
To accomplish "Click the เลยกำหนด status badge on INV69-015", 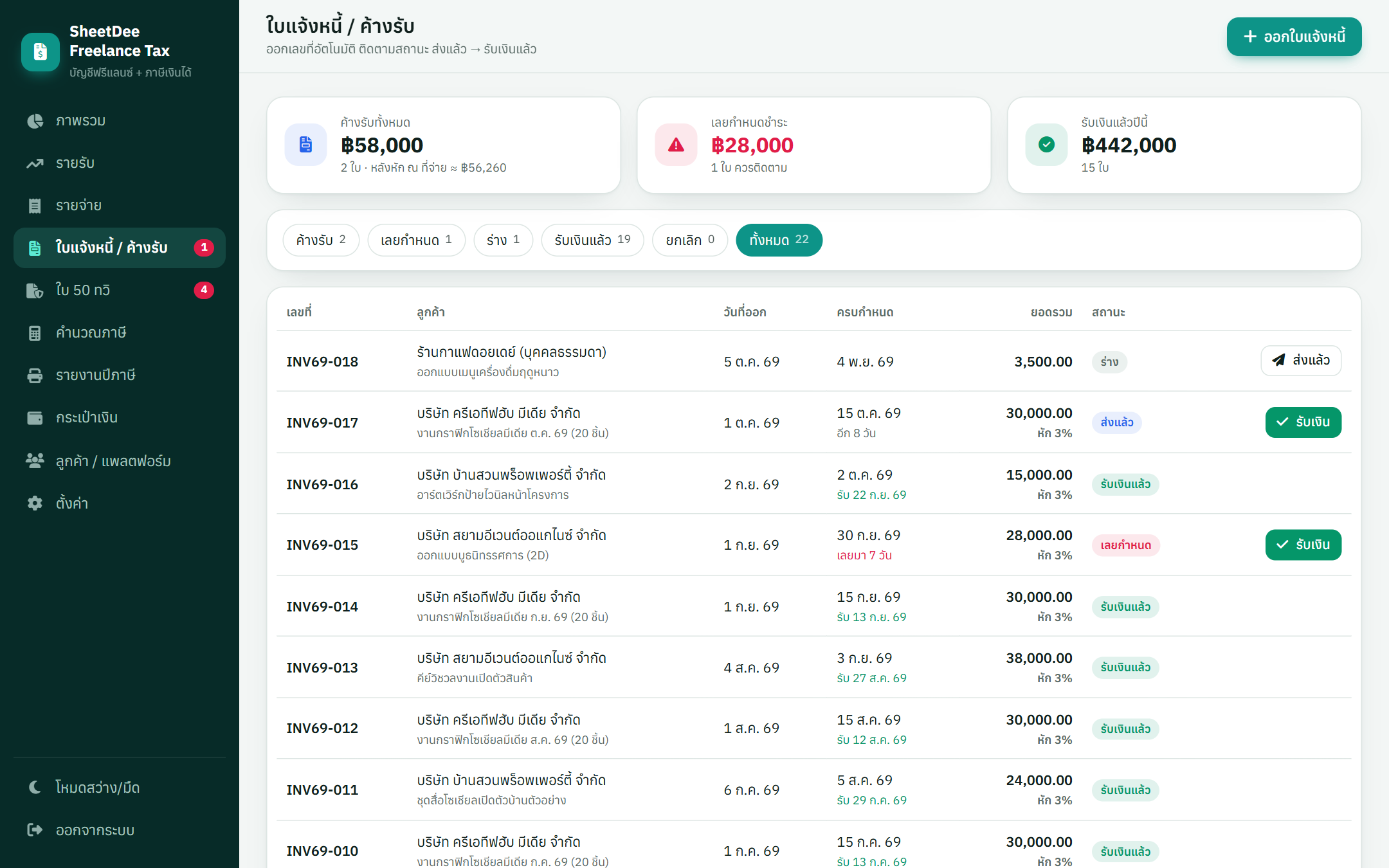I will point(1126,545).
